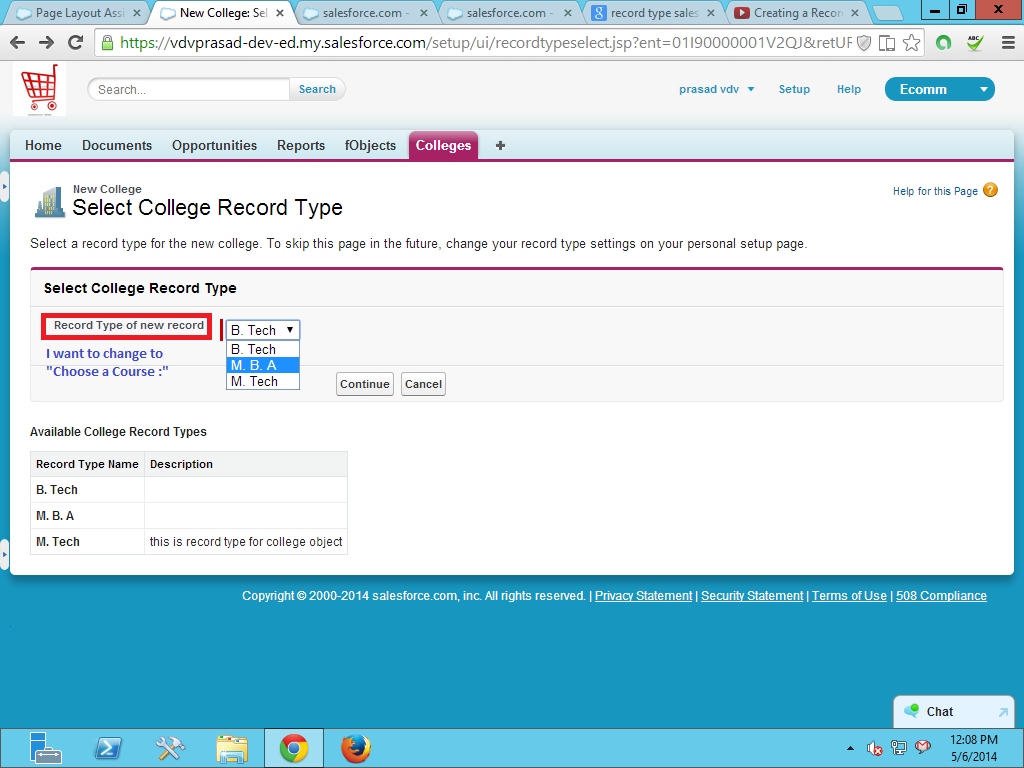Open the fObjects tab
The height and width of the screenshot is (768, 1024).
tap(370, 146)
